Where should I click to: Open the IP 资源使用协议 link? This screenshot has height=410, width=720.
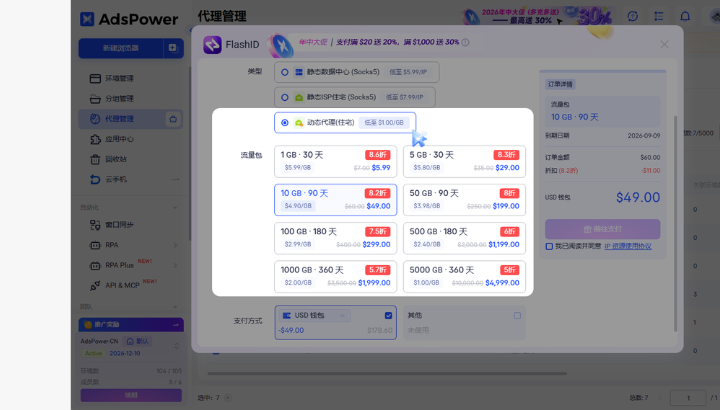coord(628,247)
